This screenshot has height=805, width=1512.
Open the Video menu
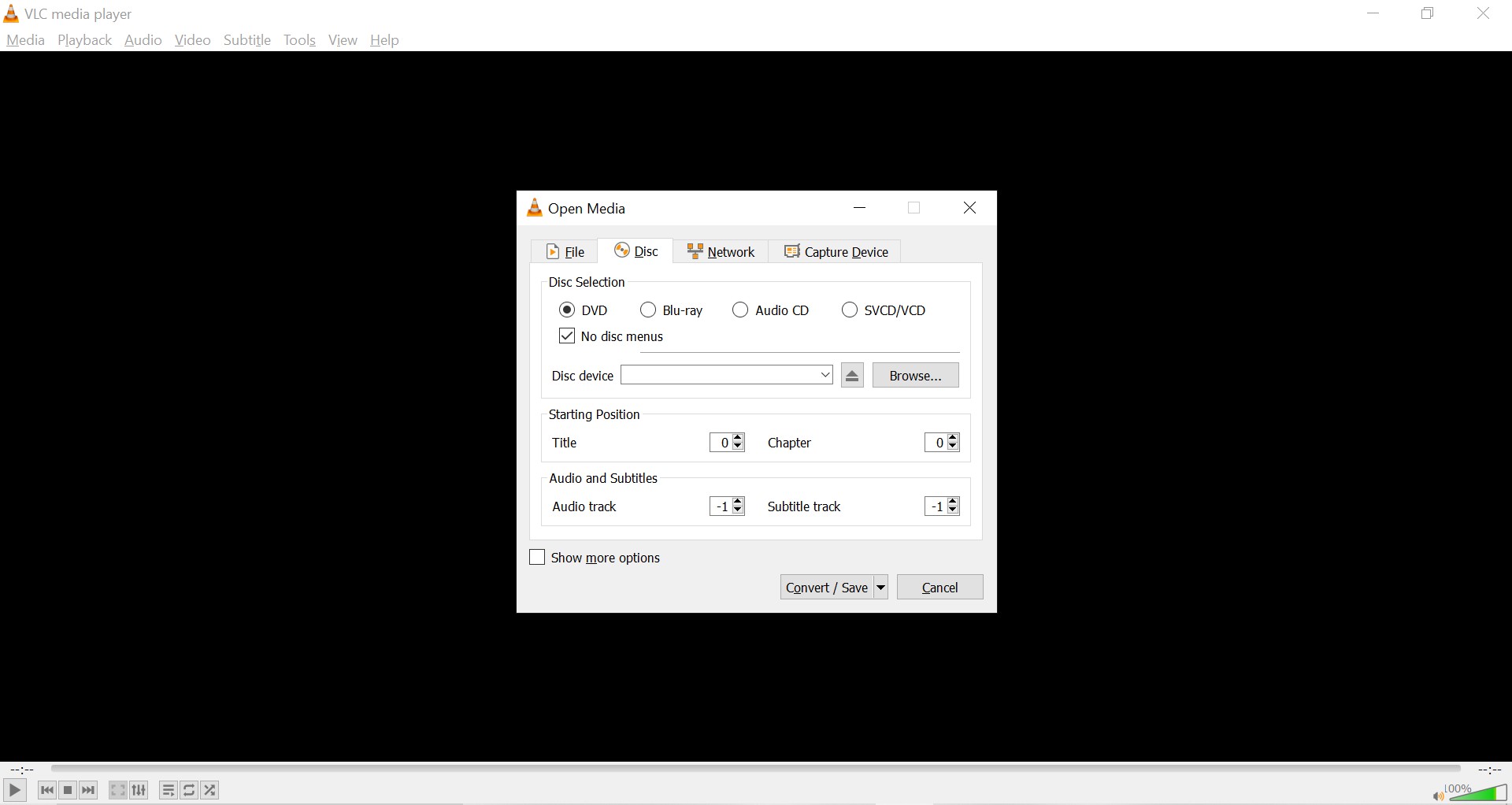[x=193, y=40]
